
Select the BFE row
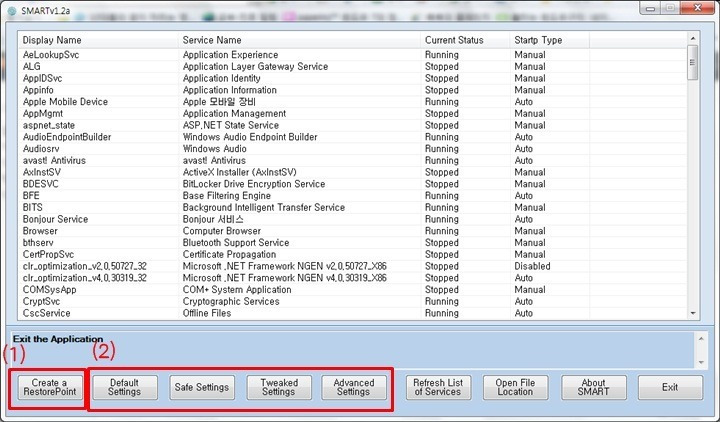coord(352,196)
